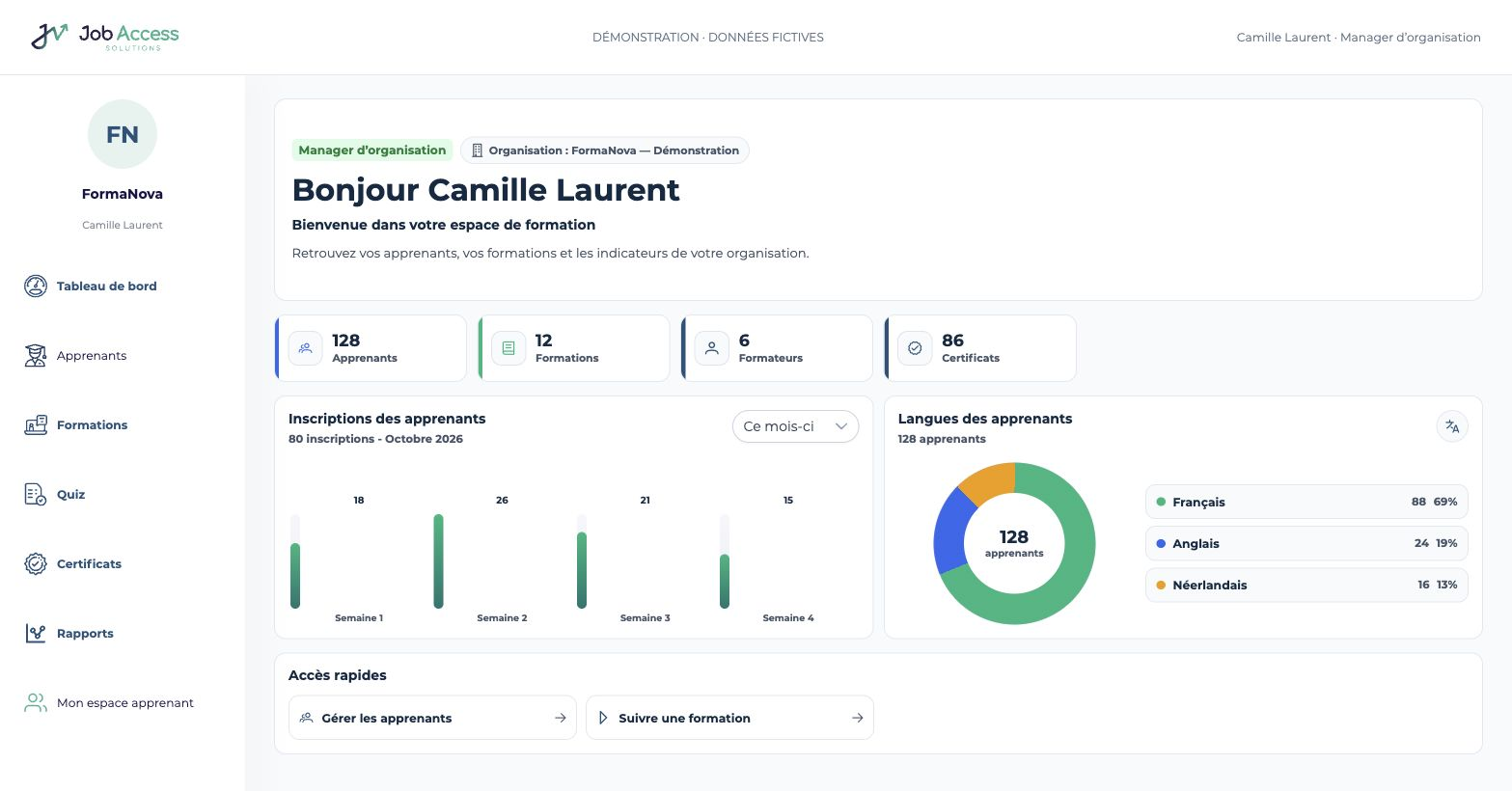Click the building icon in the Organisation badge
Viewport: 1512px width, 791px height.
click(477, 150)
